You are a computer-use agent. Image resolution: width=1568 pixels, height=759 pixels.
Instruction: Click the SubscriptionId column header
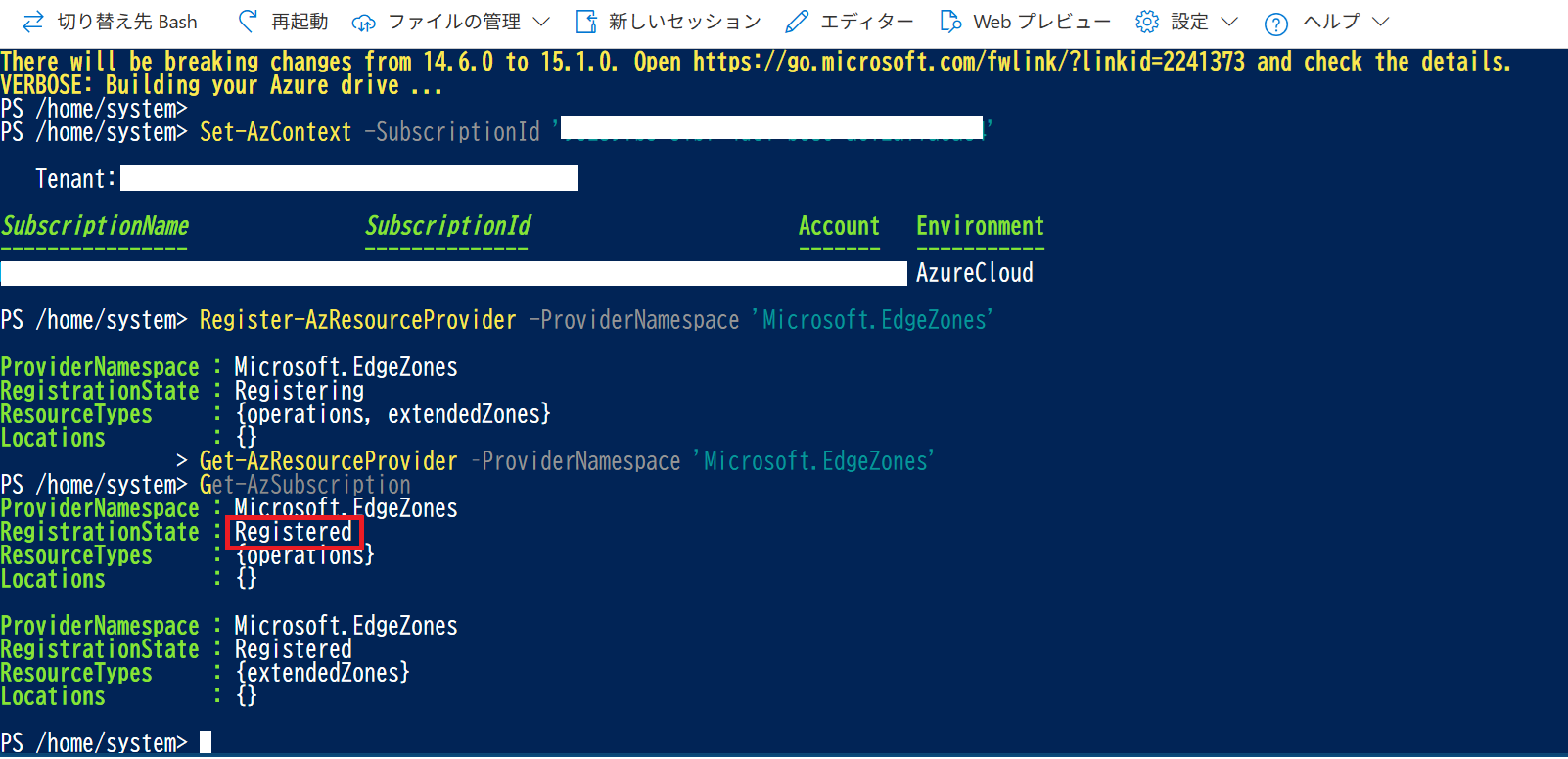447,226
